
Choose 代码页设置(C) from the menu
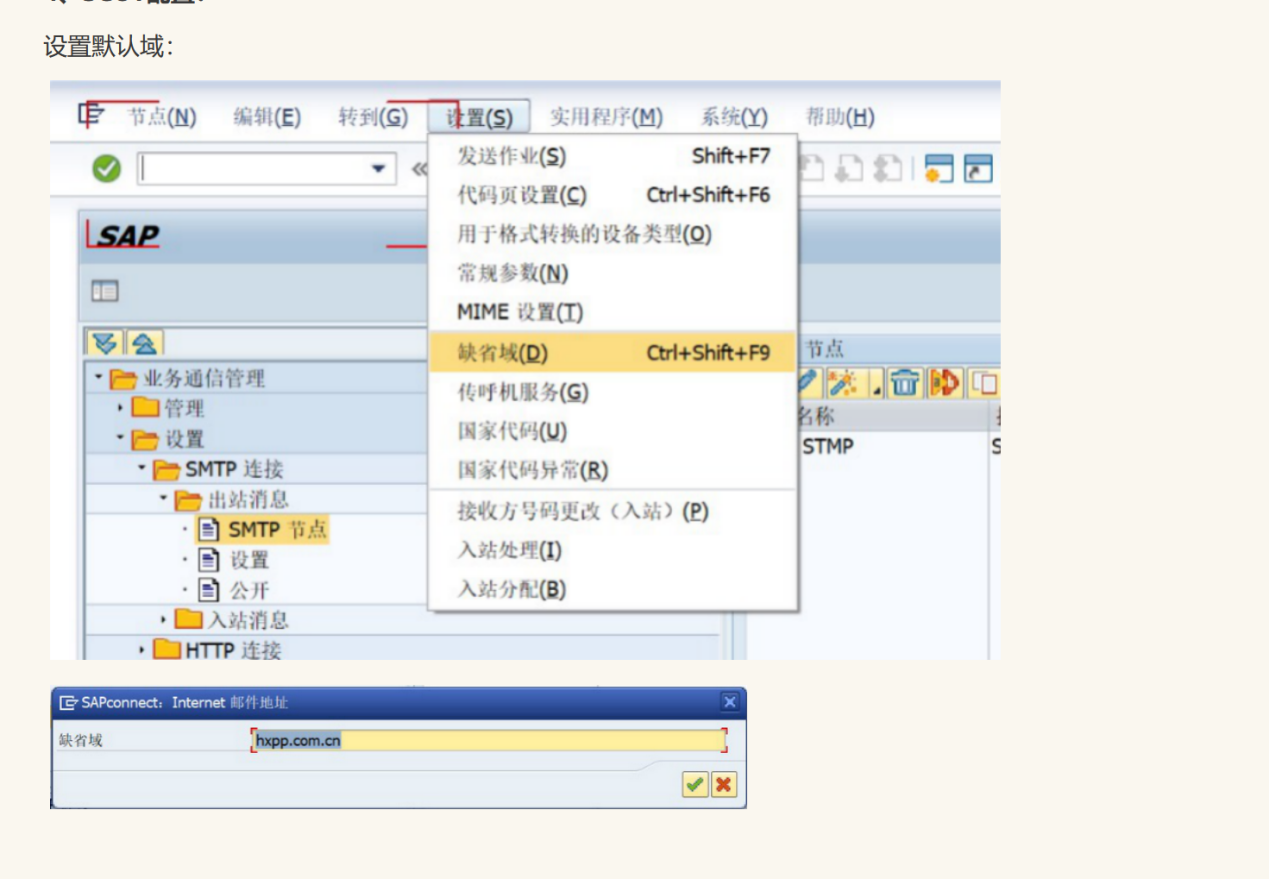click(613, 195)
